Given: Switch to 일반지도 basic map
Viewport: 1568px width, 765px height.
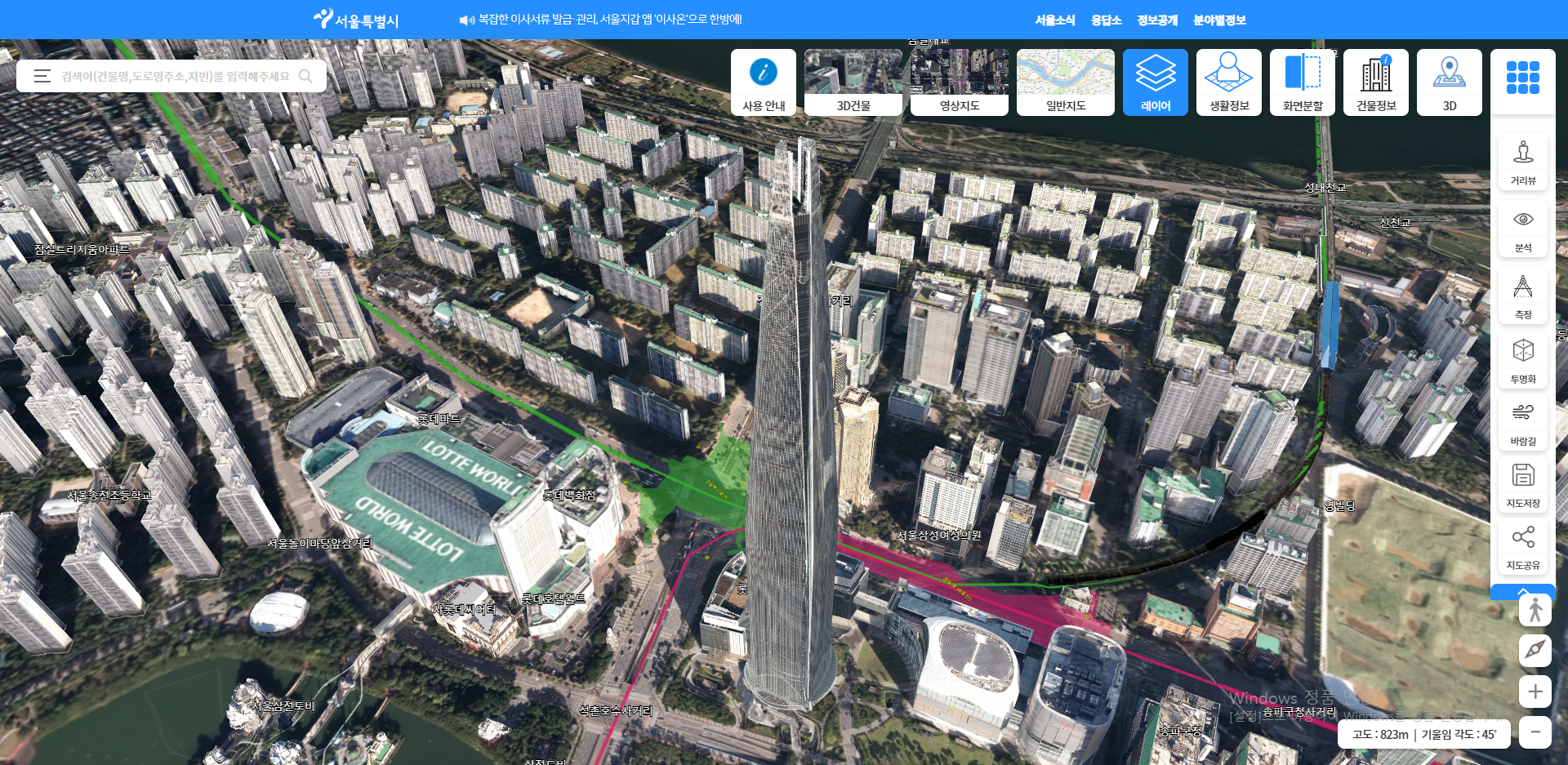Looking at the screenshot, I should (x=1066, y=82).
